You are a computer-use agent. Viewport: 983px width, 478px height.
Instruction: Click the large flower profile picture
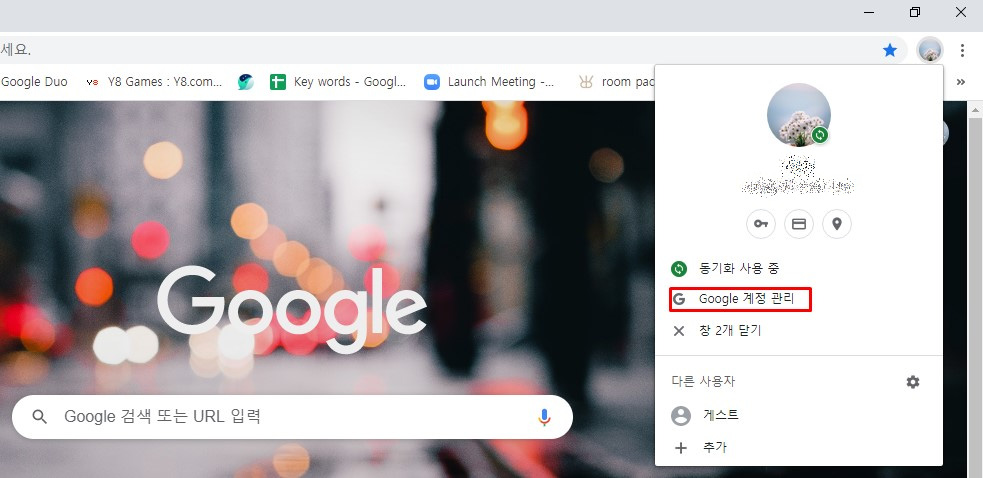tap(799, 115)
